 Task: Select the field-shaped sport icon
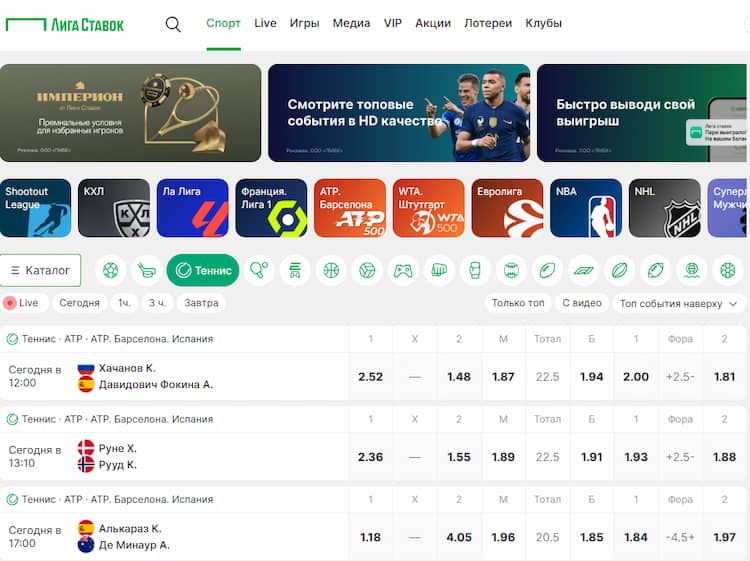click(x=584, y=271)
